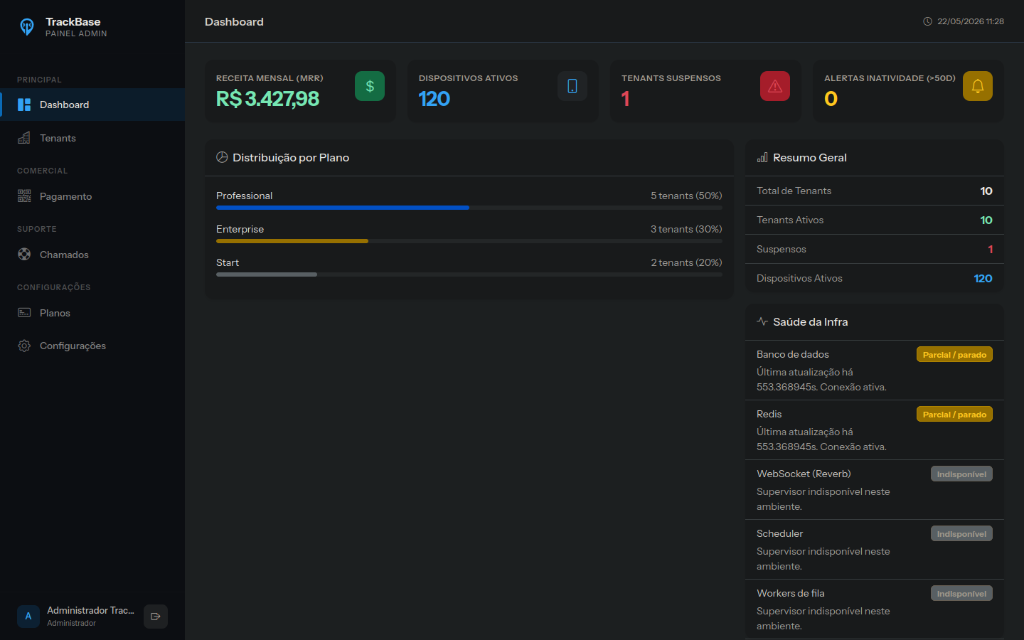Click the Enterprise plan progress bar
Image resolution: width=1024 pixels, height=640 pixels.
point(469,241)
